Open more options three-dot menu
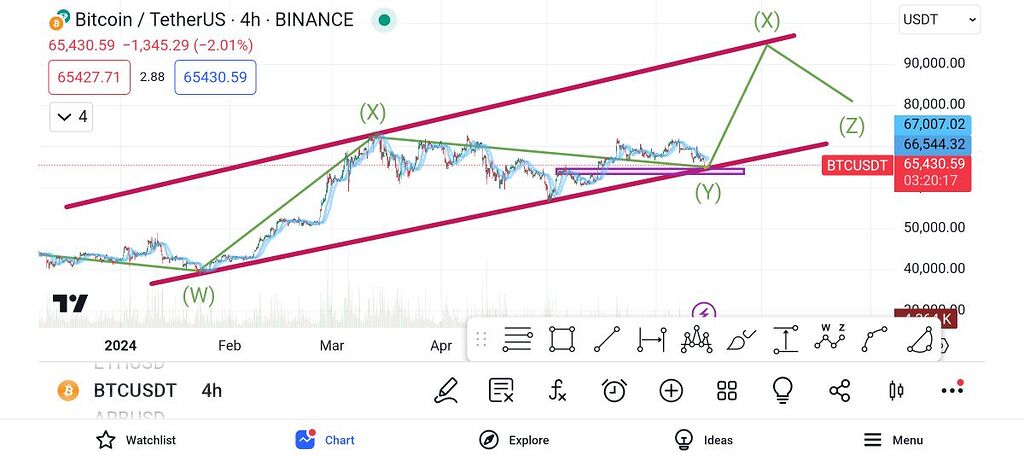 [952, 391]
